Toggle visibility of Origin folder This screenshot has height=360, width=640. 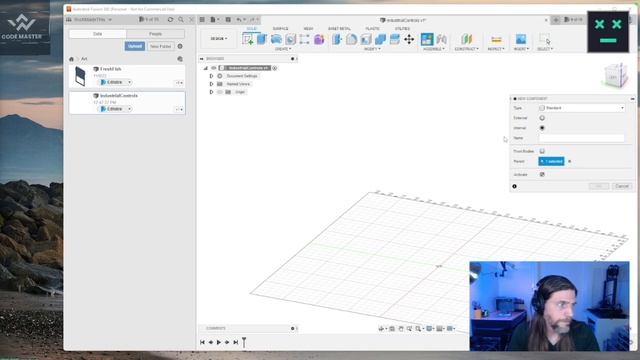pos(220,92)
